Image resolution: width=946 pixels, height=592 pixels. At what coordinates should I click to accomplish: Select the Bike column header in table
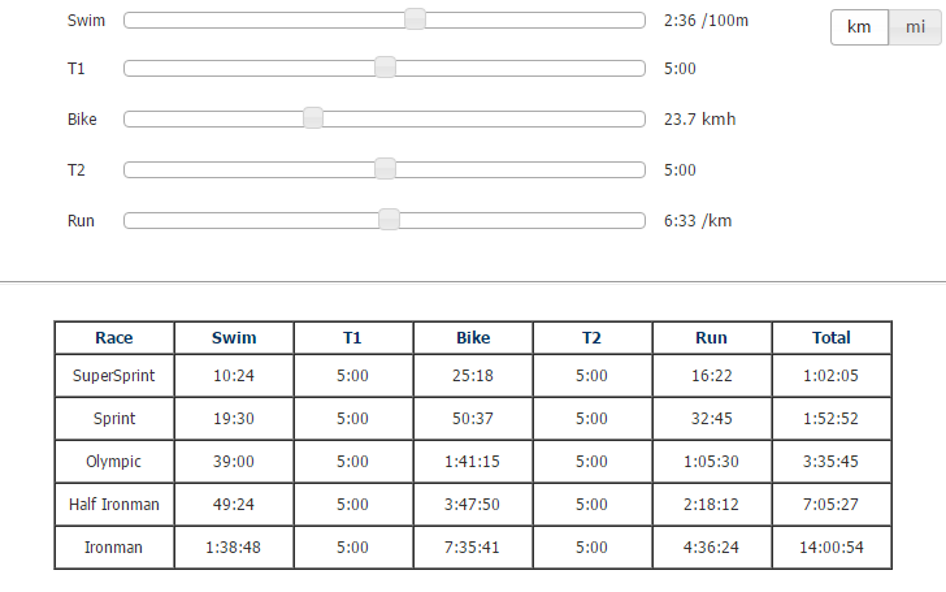(473, 338)
